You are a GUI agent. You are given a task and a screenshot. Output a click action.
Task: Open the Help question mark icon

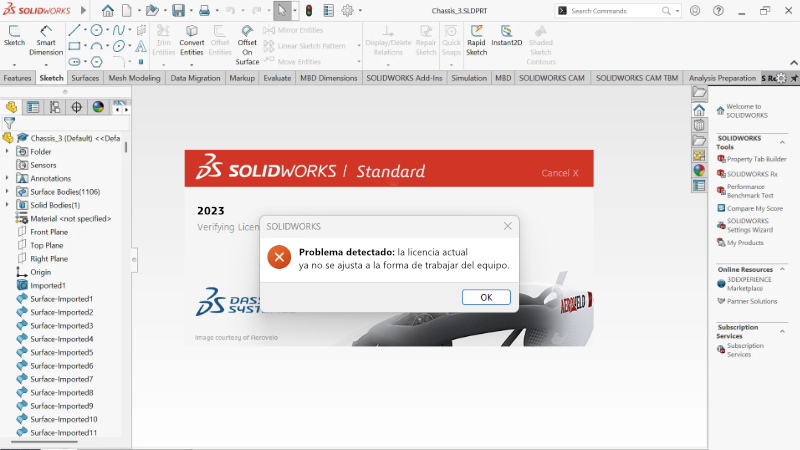coord(718,11)
